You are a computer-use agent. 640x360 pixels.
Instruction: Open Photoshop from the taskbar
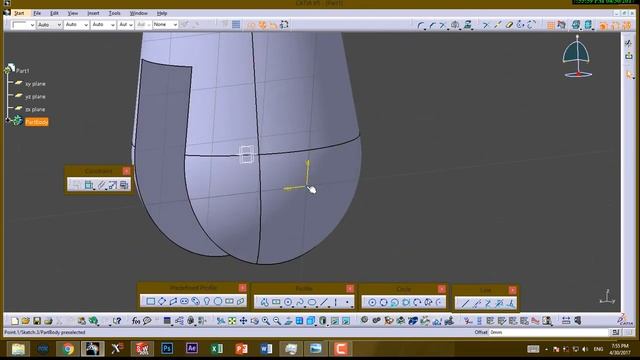click(167, 349)
